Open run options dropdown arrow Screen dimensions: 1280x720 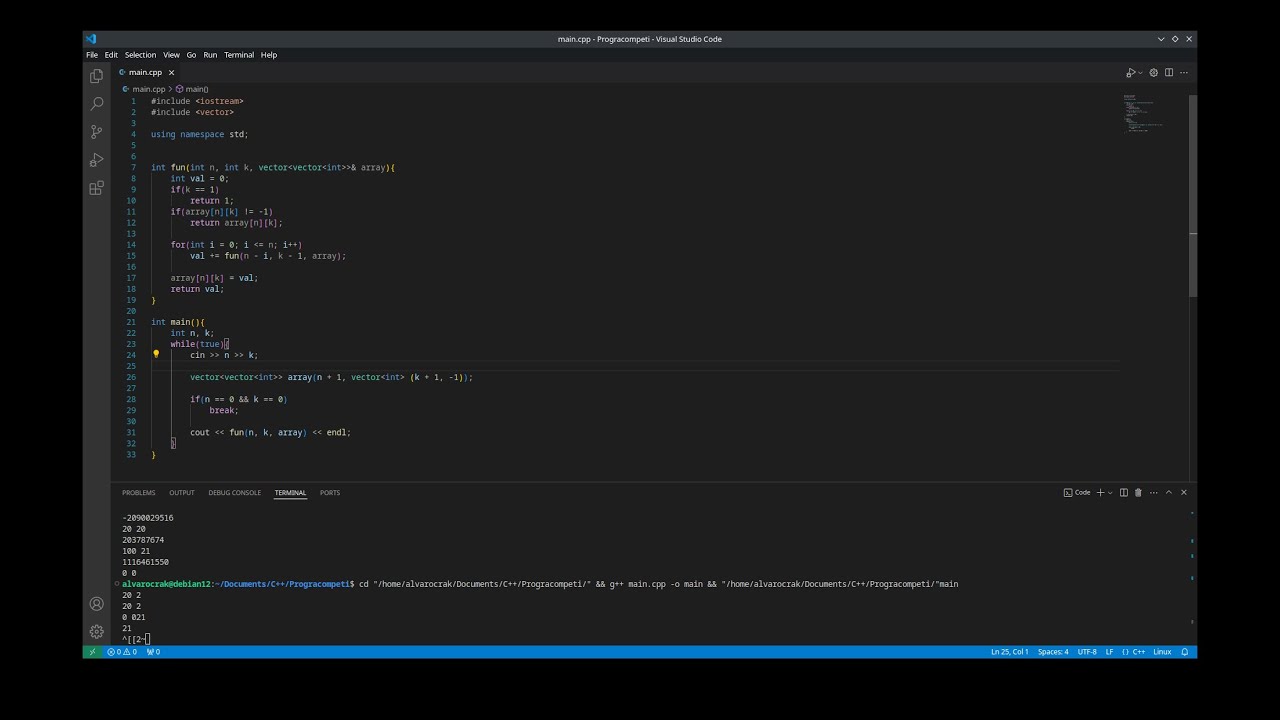click(x=1140, y=73)
